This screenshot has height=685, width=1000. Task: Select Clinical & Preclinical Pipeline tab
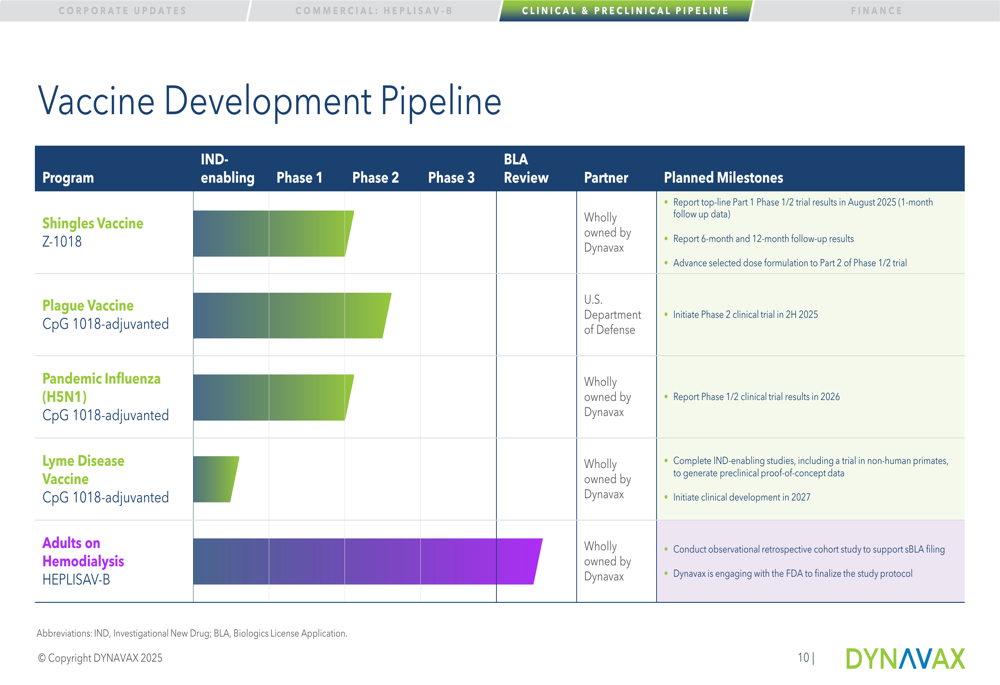[625, 11]
